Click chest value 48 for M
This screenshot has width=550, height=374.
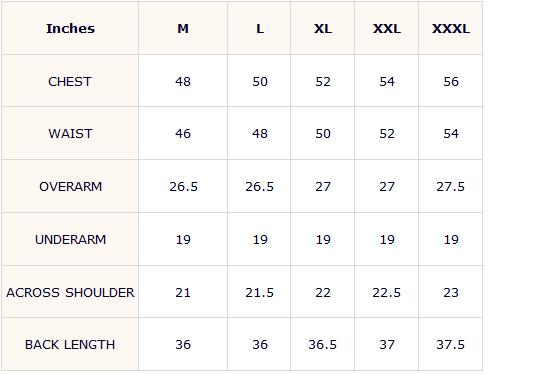tap(183, 81)
